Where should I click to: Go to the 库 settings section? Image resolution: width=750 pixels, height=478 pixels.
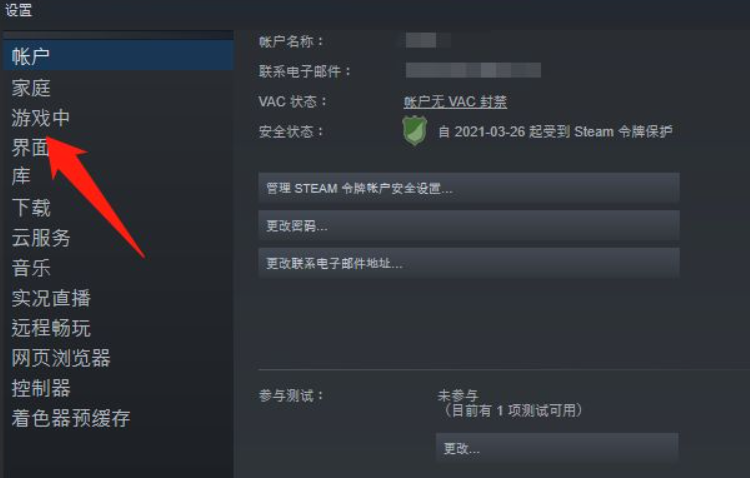coord(21,176)
